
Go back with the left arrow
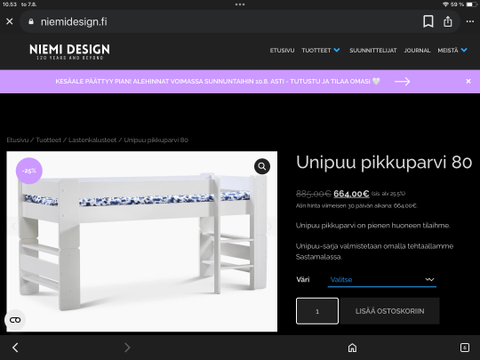[x=15, y=348]
